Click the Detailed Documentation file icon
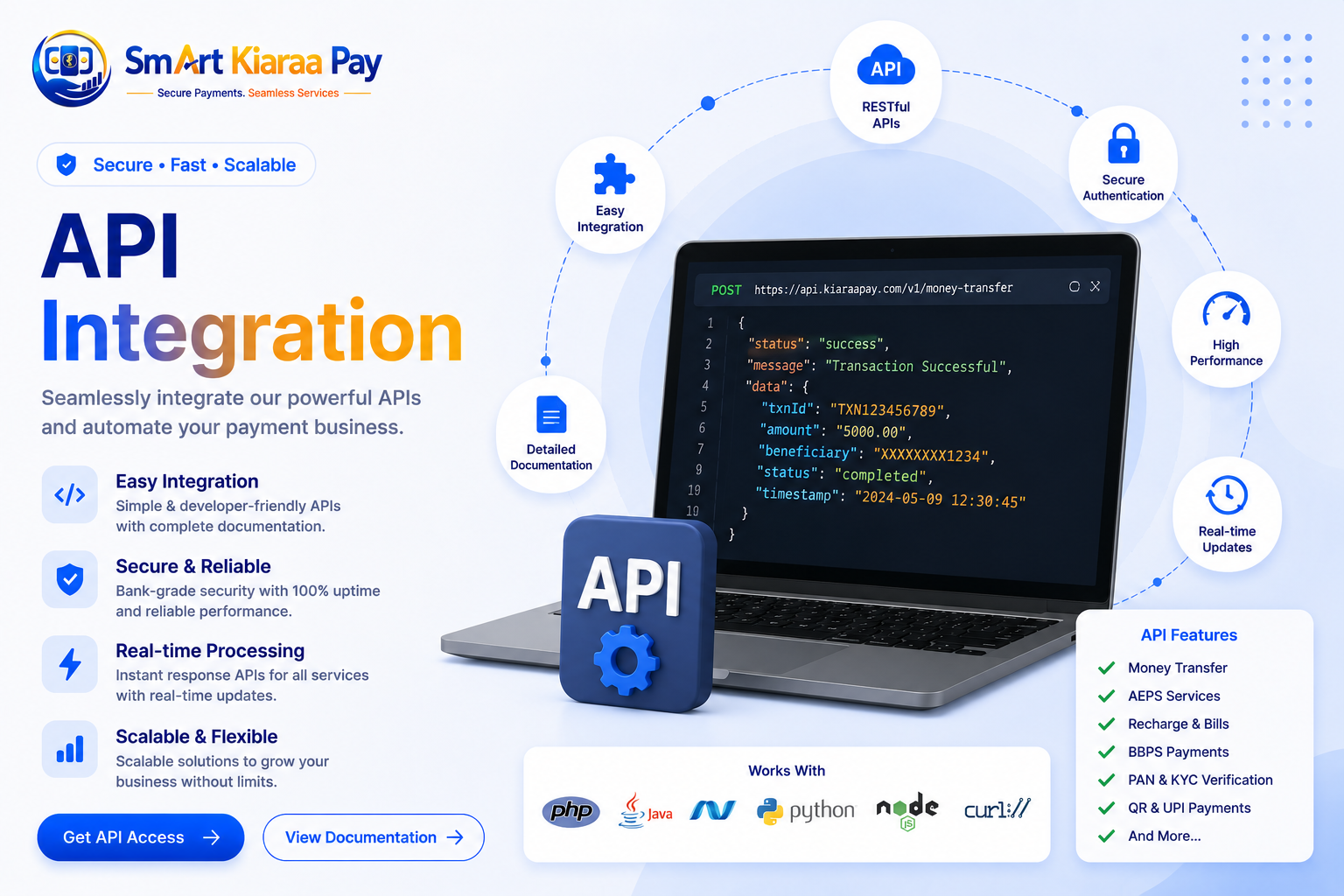 [551, 415]
